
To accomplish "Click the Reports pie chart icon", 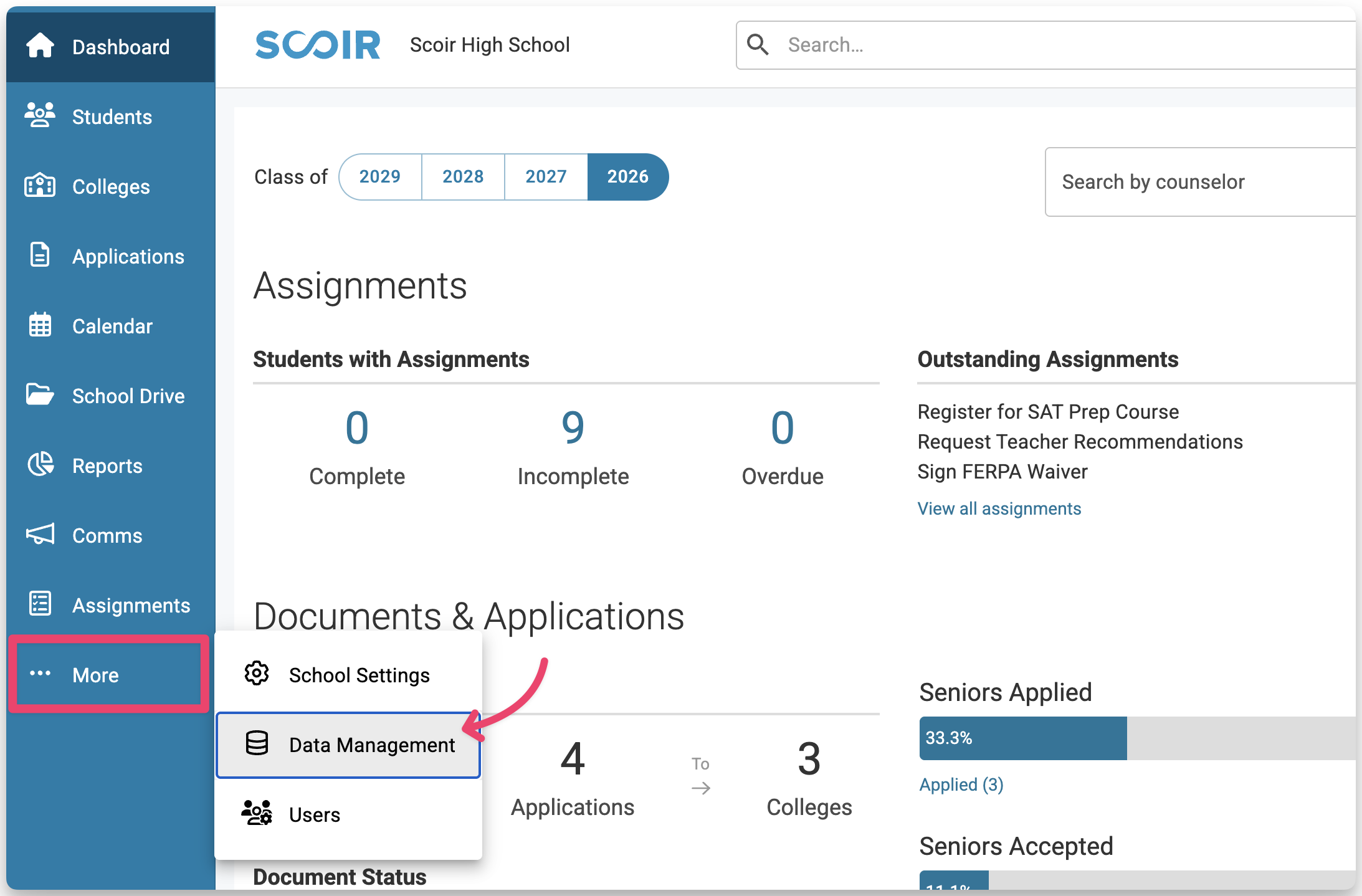I will pos(40,465).
